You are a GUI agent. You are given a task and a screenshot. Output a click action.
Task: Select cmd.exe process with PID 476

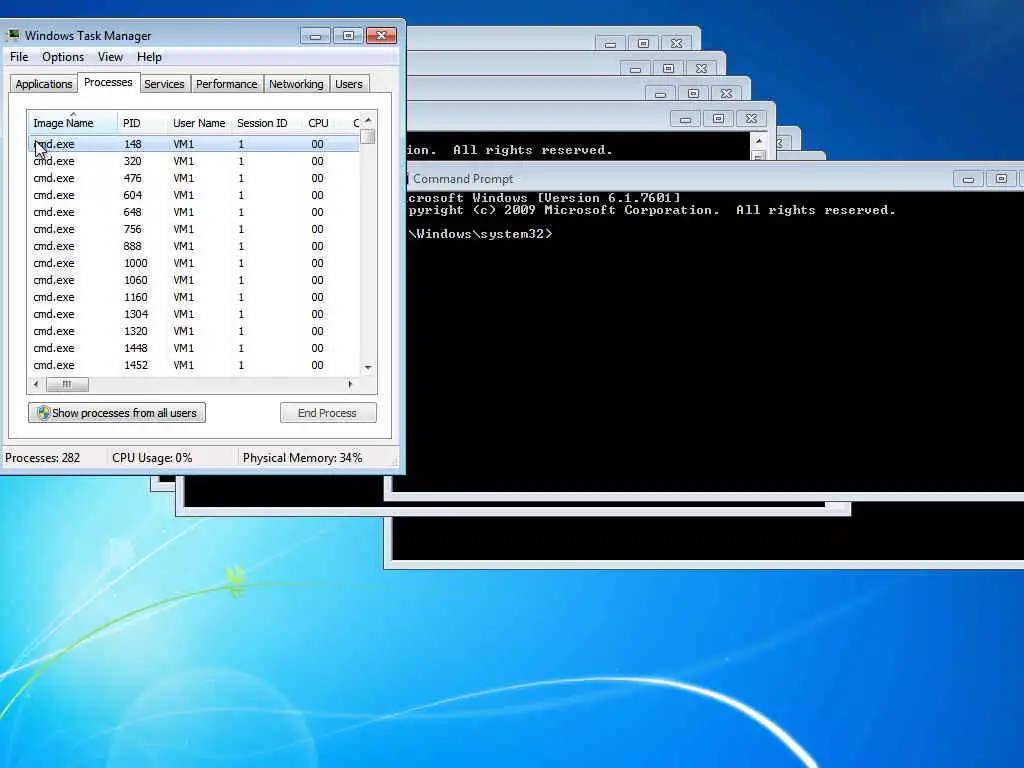[x=194, y=178]
